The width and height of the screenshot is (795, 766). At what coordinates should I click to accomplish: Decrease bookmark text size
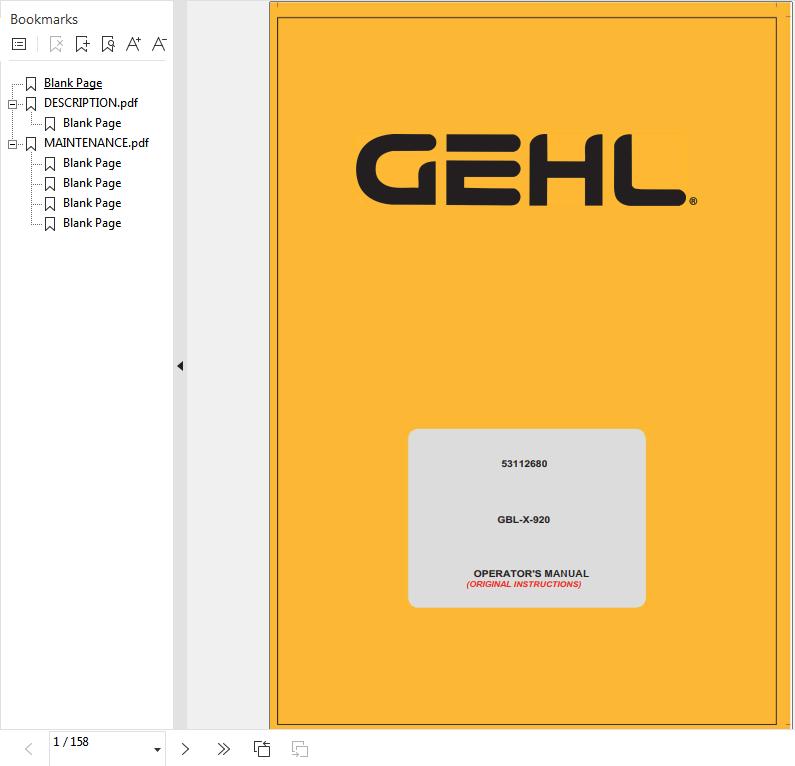coord(158,44)
